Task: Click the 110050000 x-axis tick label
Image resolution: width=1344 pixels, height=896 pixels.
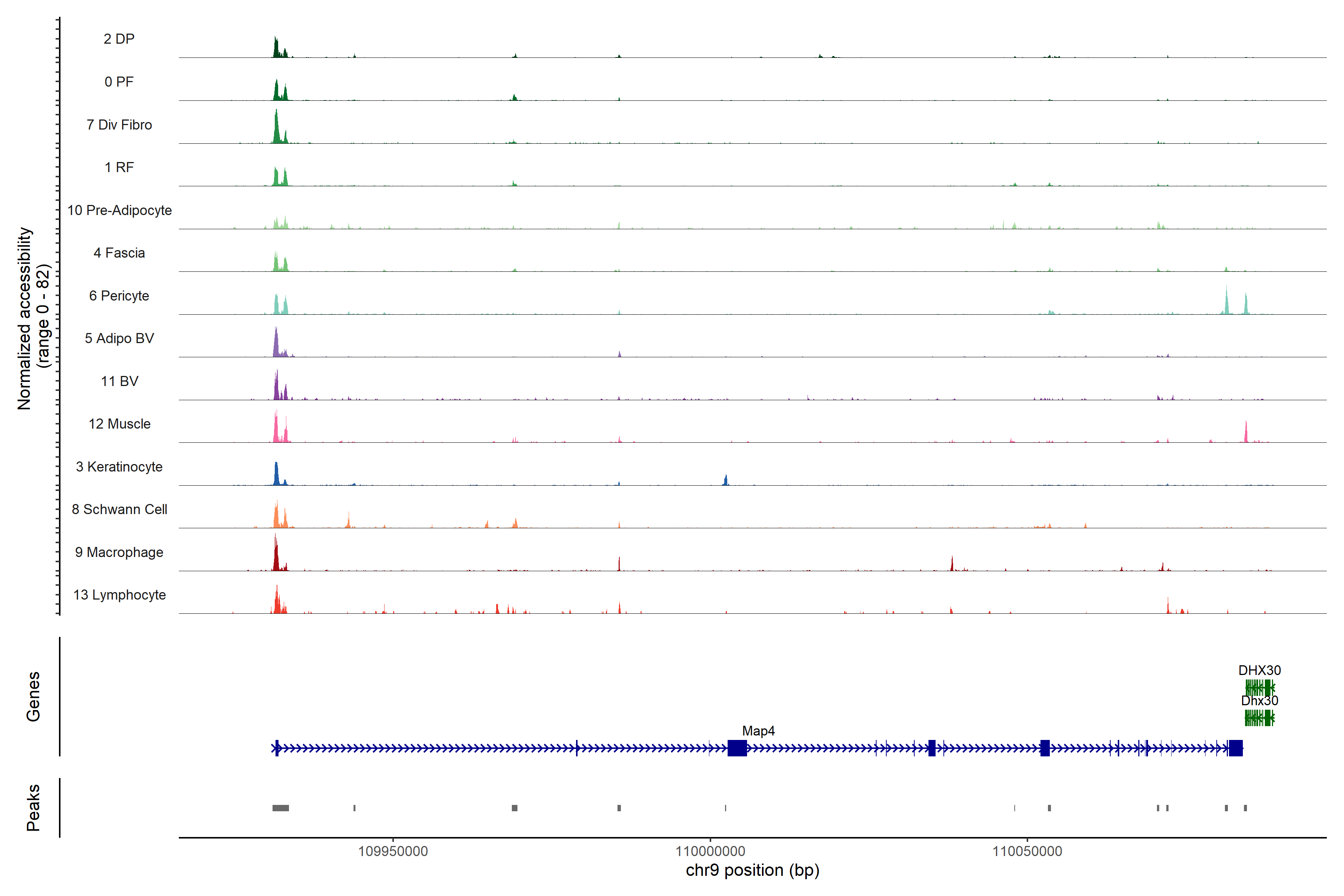Action: pyautogui.click(x=1027, y=852)
